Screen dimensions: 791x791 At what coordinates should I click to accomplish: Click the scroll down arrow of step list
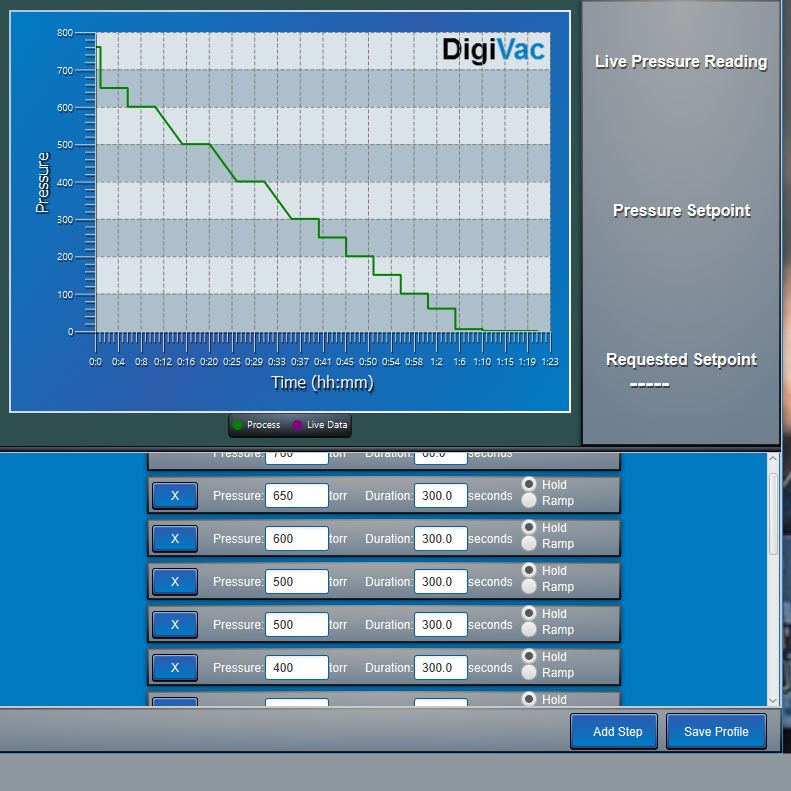point(773,700)
